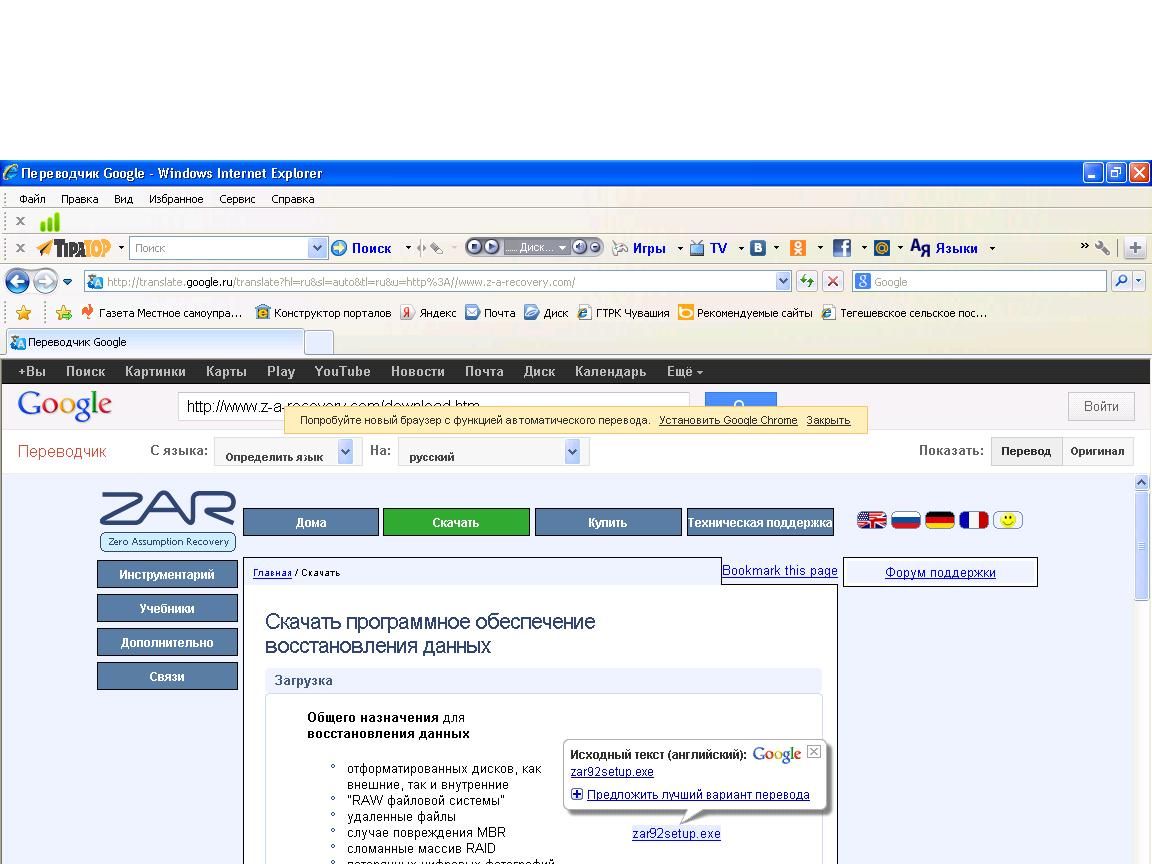Click the browser Forward arrow button

tap(45, 281)
